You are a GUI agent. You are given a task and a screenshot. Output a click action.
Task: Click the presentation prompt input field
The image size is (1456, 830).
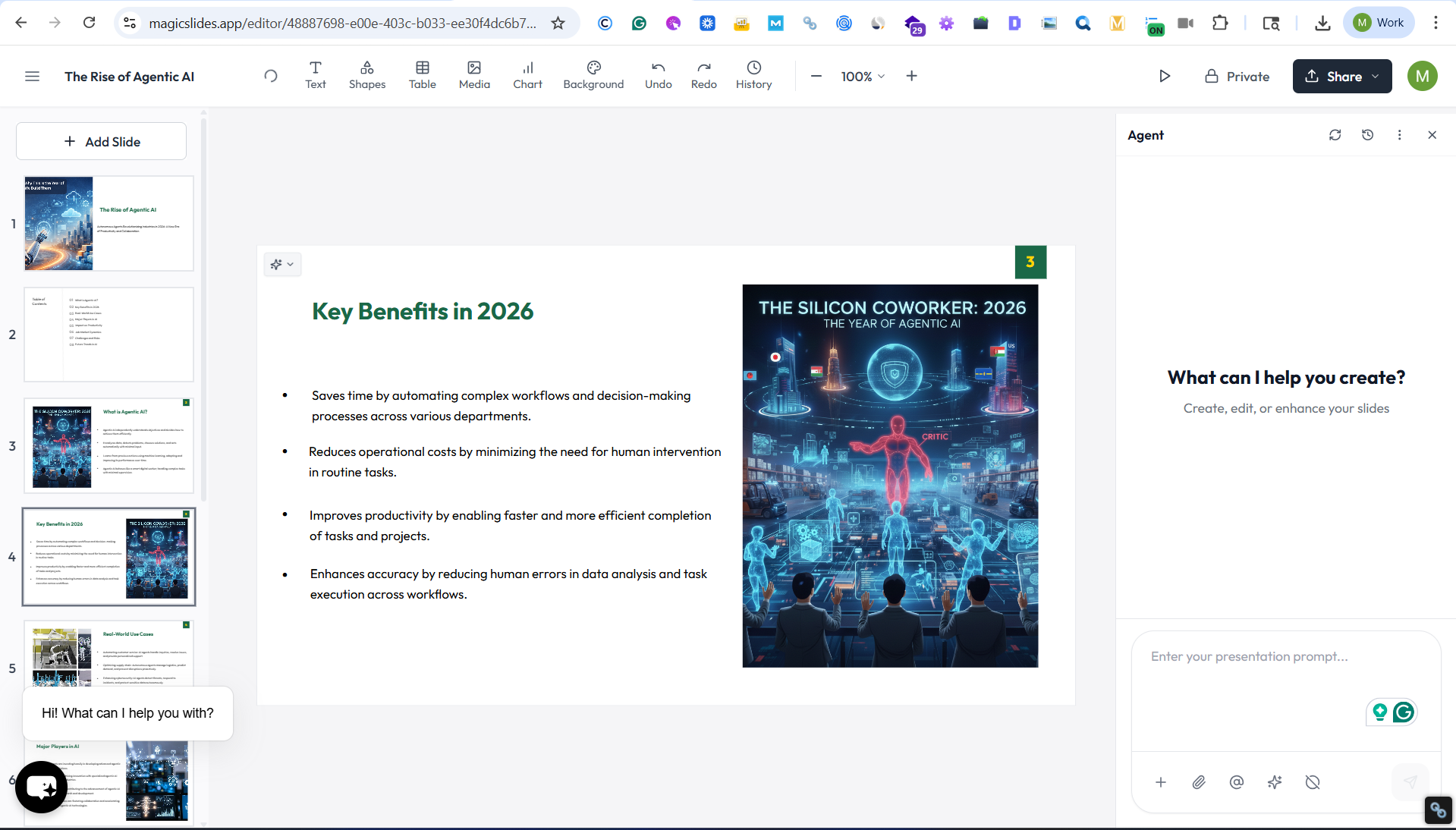click(1285, 657)
